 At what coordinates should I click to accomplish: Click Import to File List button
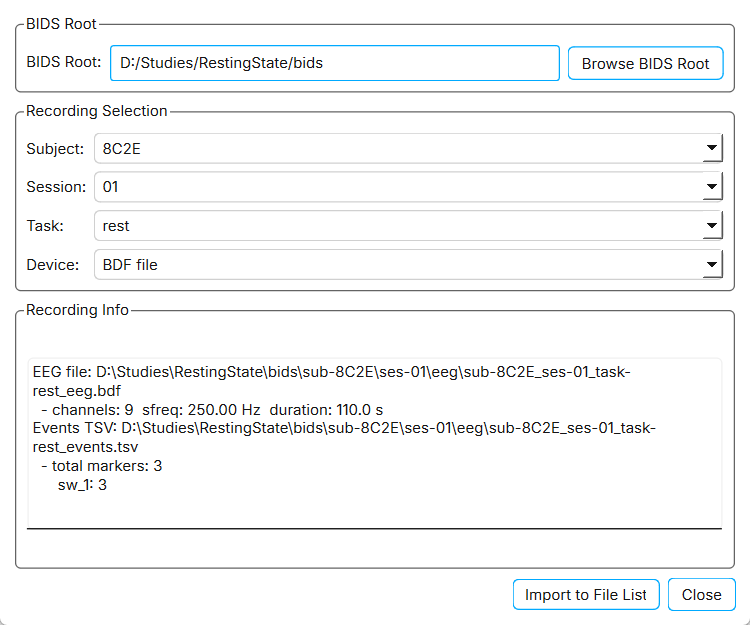point(586,594)
